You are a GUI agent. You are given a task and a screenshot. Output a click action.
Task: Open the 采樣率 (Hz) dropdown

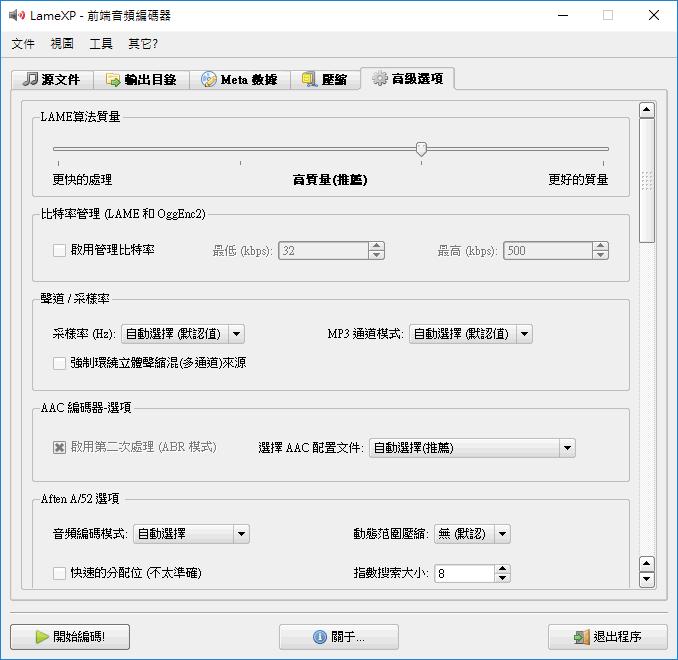pyautogui.click(x=183, y=334)
